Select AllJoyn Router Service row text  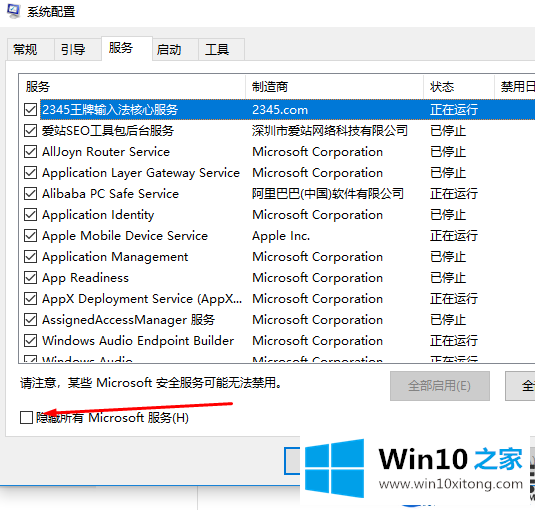pyautogui.click(x=106, y=151)
